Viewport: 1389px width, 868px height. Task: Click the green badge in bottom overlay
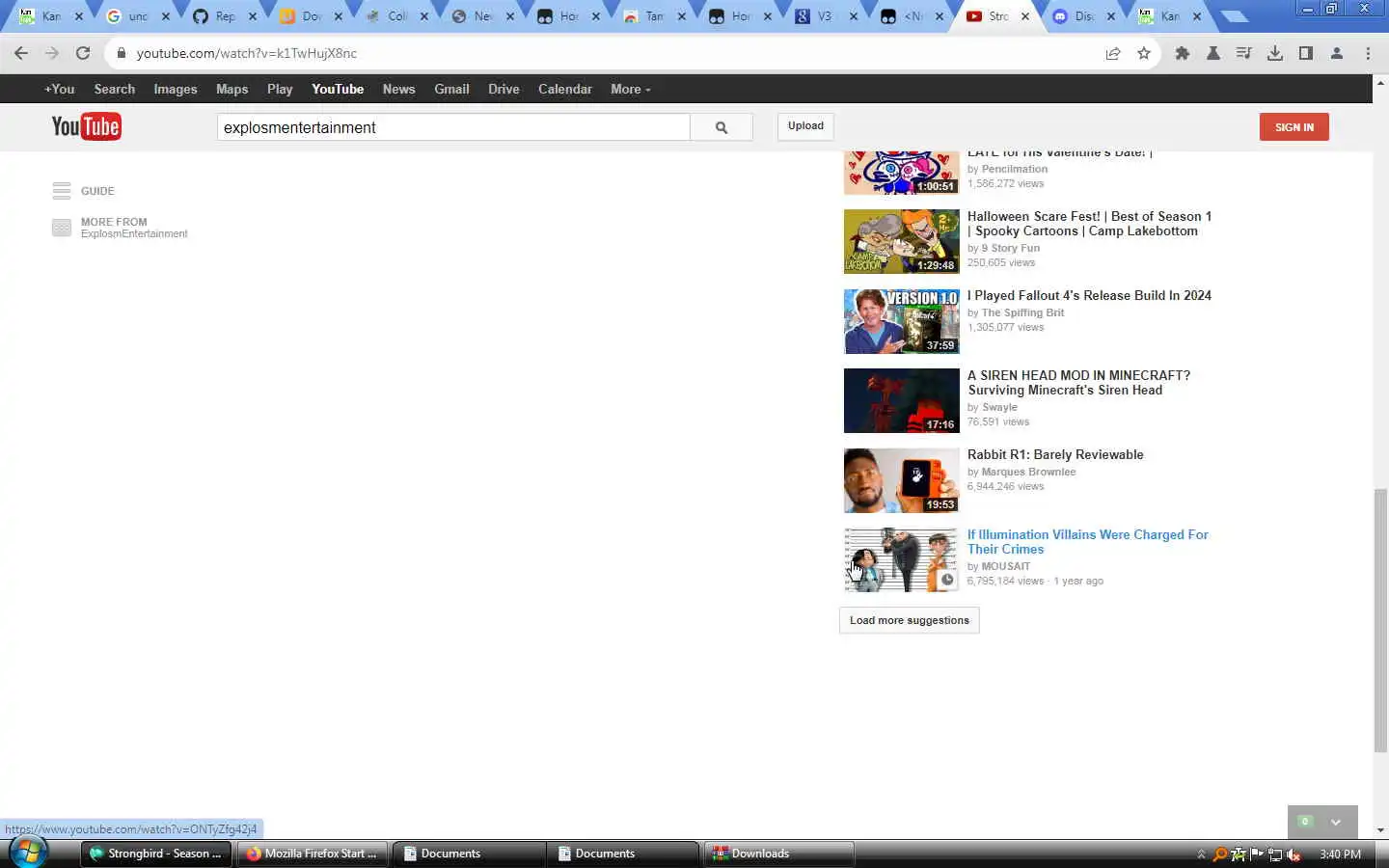tap(1305, 822)
